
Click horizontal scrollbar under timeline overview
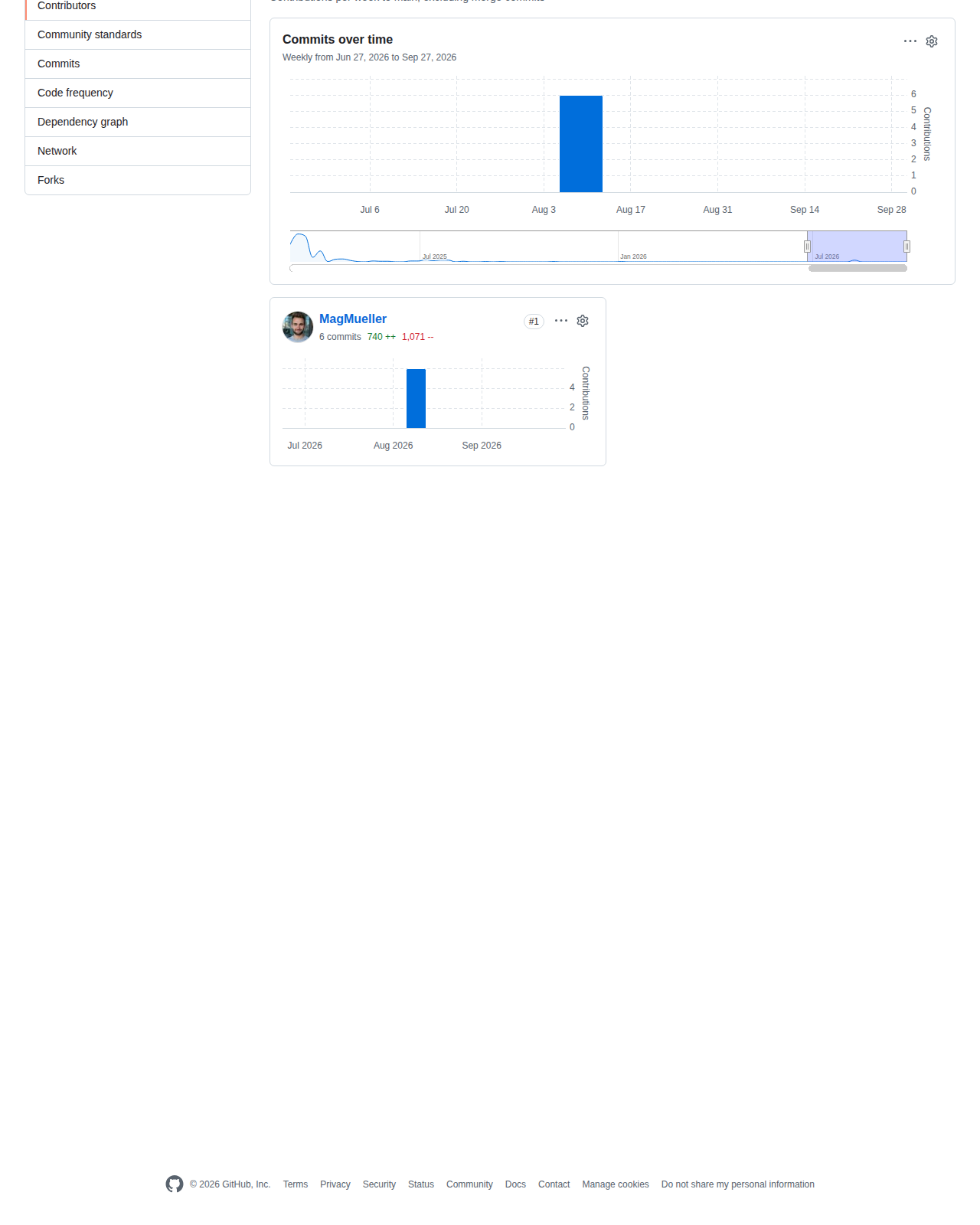pyautogui.click(x=857, y=268)
